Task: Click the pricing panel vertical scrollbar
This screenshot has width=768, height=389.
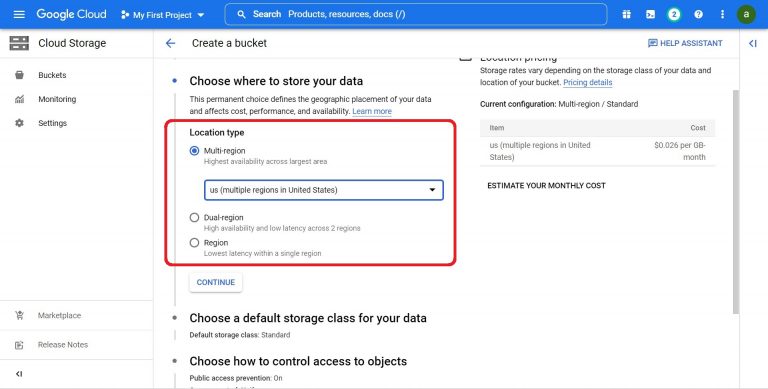Action: [x=736, y=201]
